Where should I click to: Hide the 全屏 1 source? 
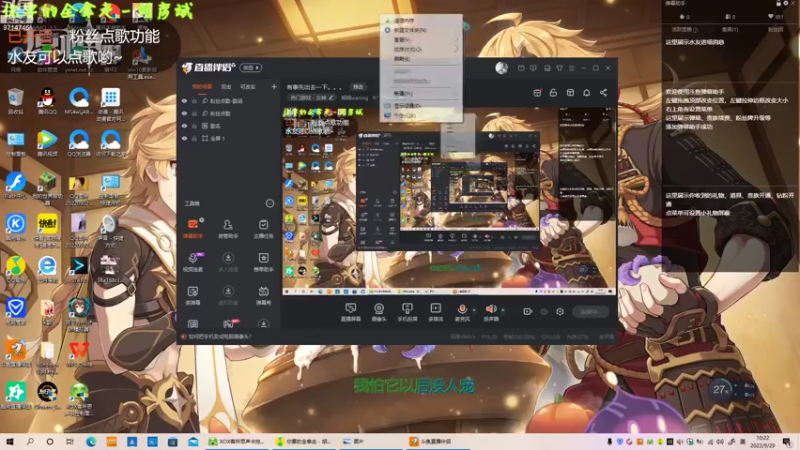[184, 138]
